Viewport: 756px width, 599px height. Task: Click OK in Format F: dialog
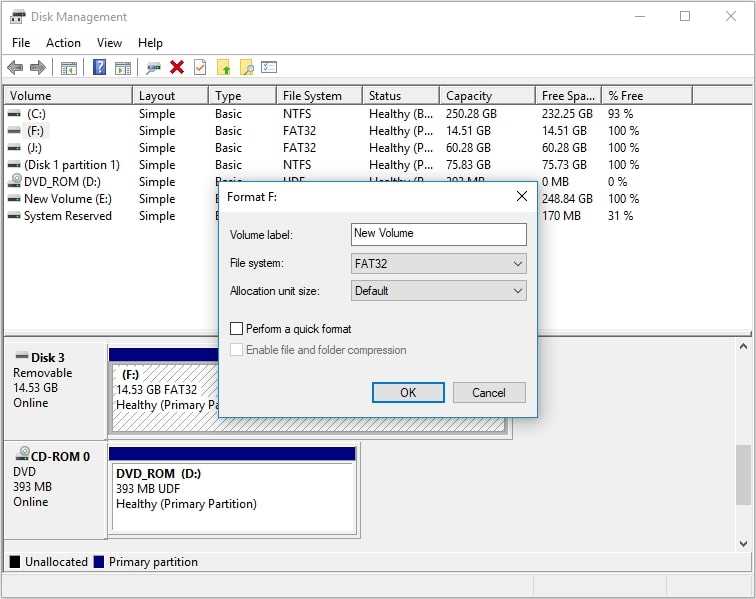pyautogui.click(x=408, y=393)
